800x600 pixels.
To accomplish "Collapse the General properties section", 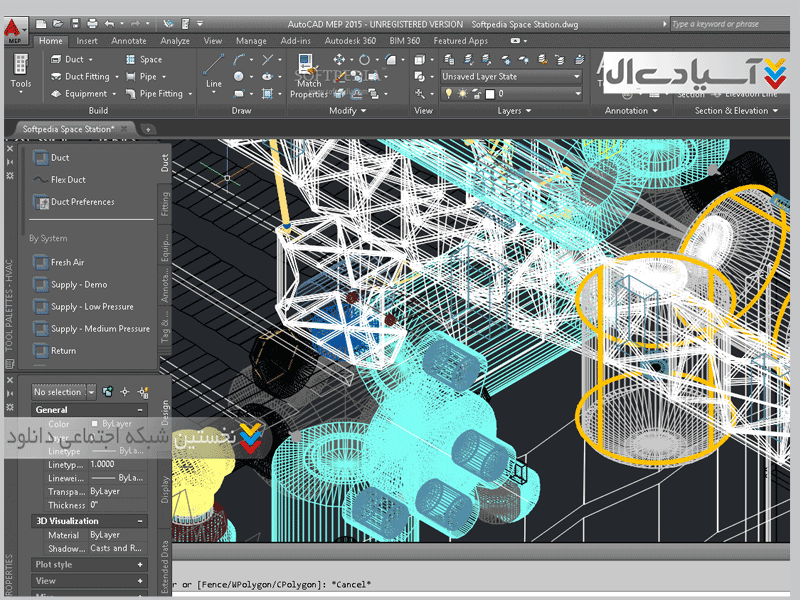I will point(139,410).
